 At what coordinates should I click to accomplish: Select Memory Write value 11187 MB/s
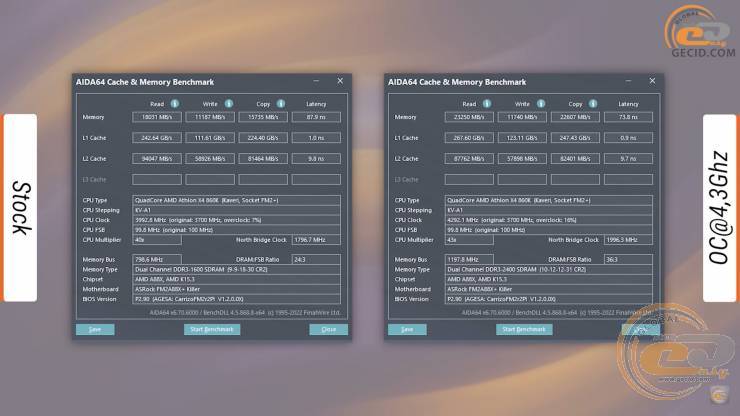(210, 117)
